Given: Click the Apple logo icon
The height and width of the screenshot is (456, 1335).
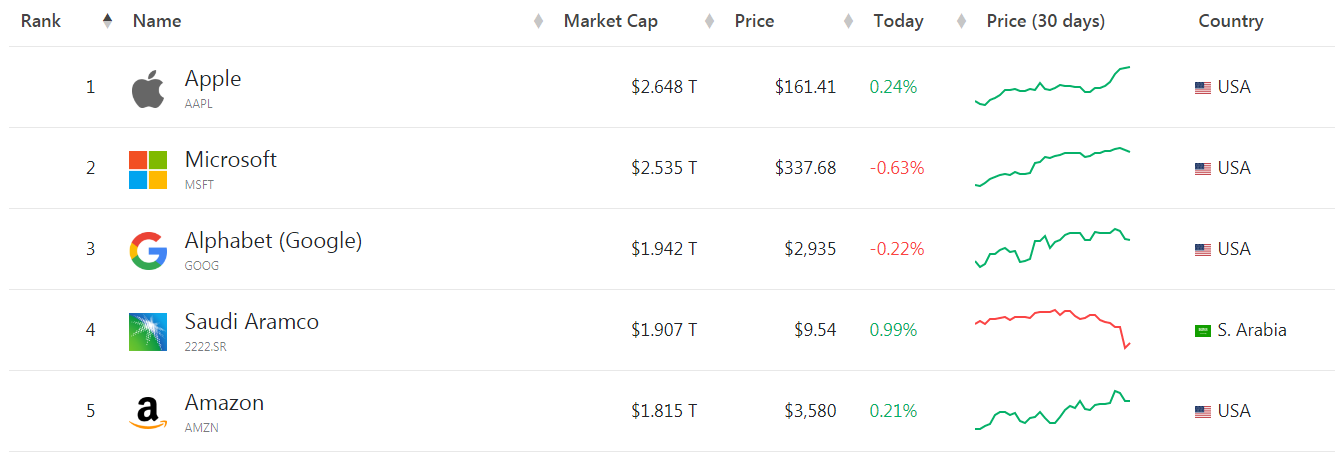Looking at the screenshot, I should click(147, 89).
